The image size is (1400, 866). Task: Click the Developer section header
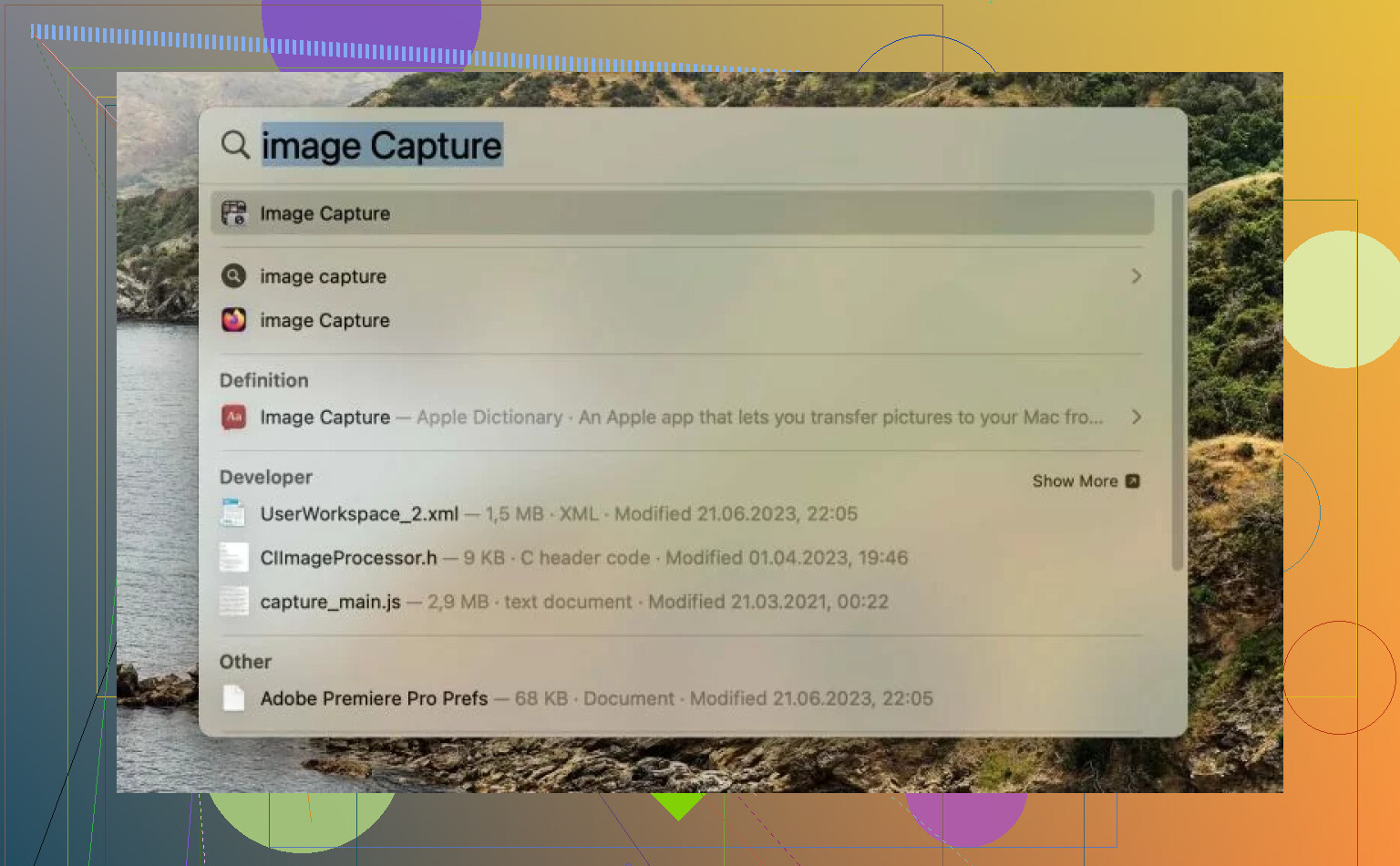[266, 477]
